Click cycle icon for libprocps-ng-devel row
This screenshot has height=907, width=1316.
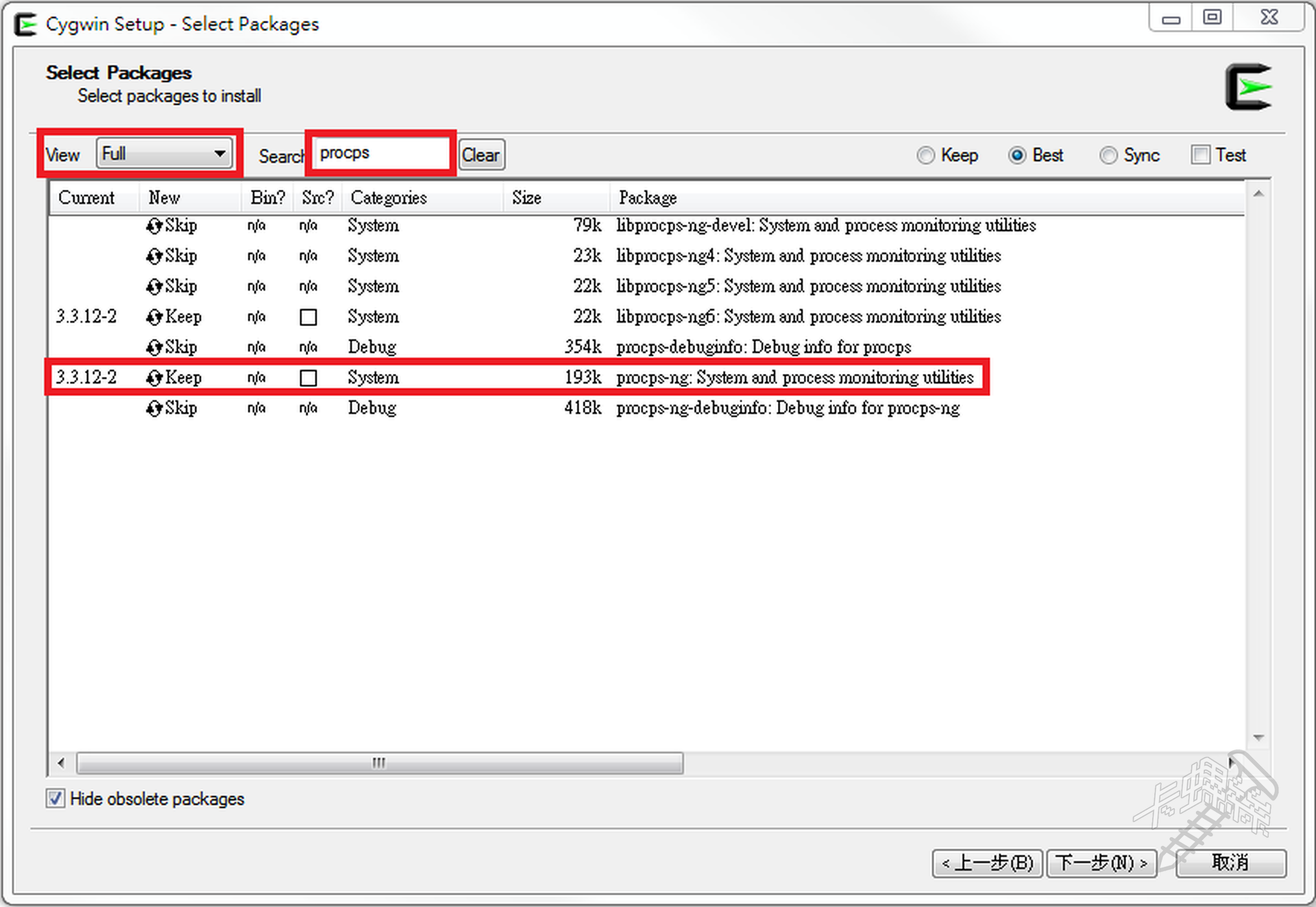(x=154, y=226)
